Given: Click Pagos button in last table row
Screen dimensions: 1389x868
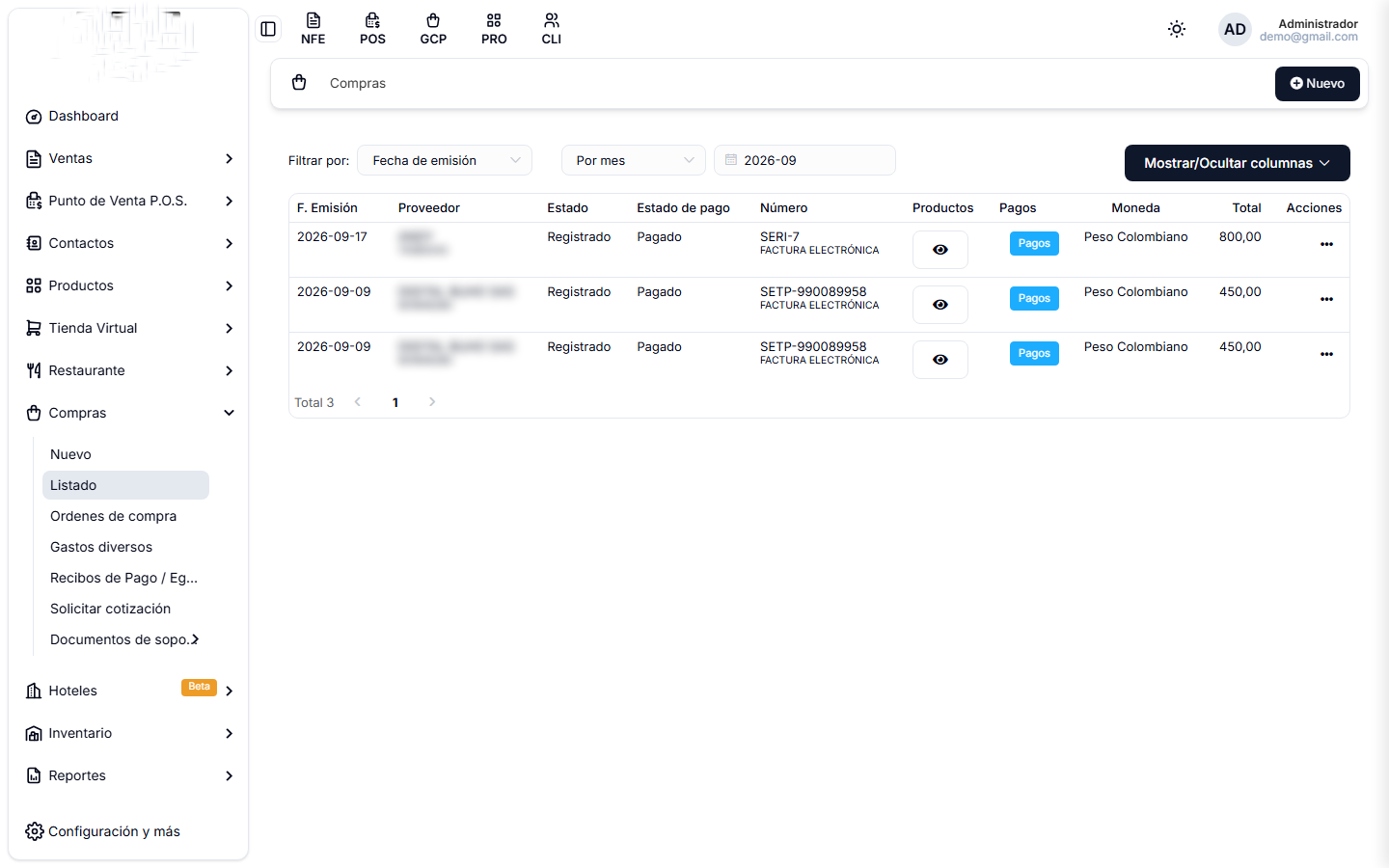Looking at the screenshot, I should [x=1034, y=353].
